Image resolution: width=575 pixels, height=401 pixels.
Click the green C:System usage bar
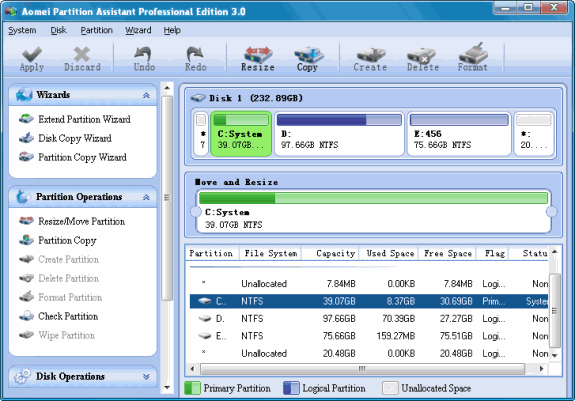coord(373,198)
